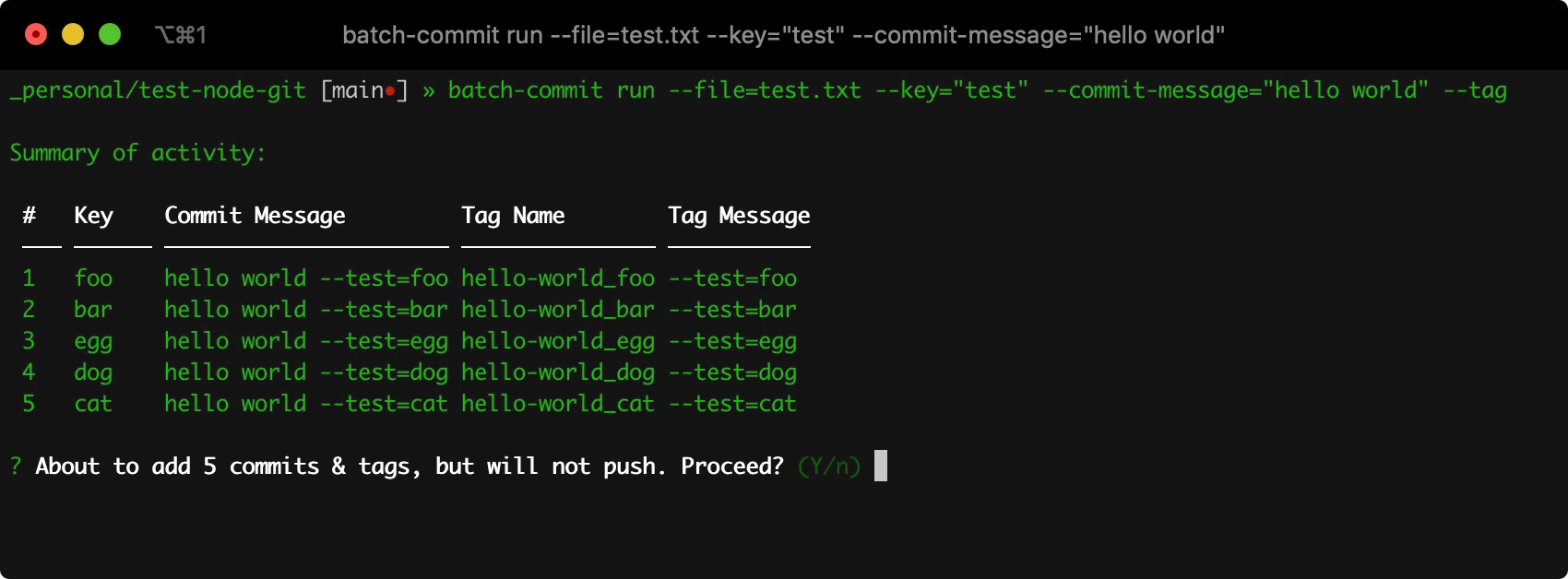Click the ⌥⌘1 window shortcut indicator
Image resolution: width=1568 pixels, height=579 pixels.
coord(181,35)
